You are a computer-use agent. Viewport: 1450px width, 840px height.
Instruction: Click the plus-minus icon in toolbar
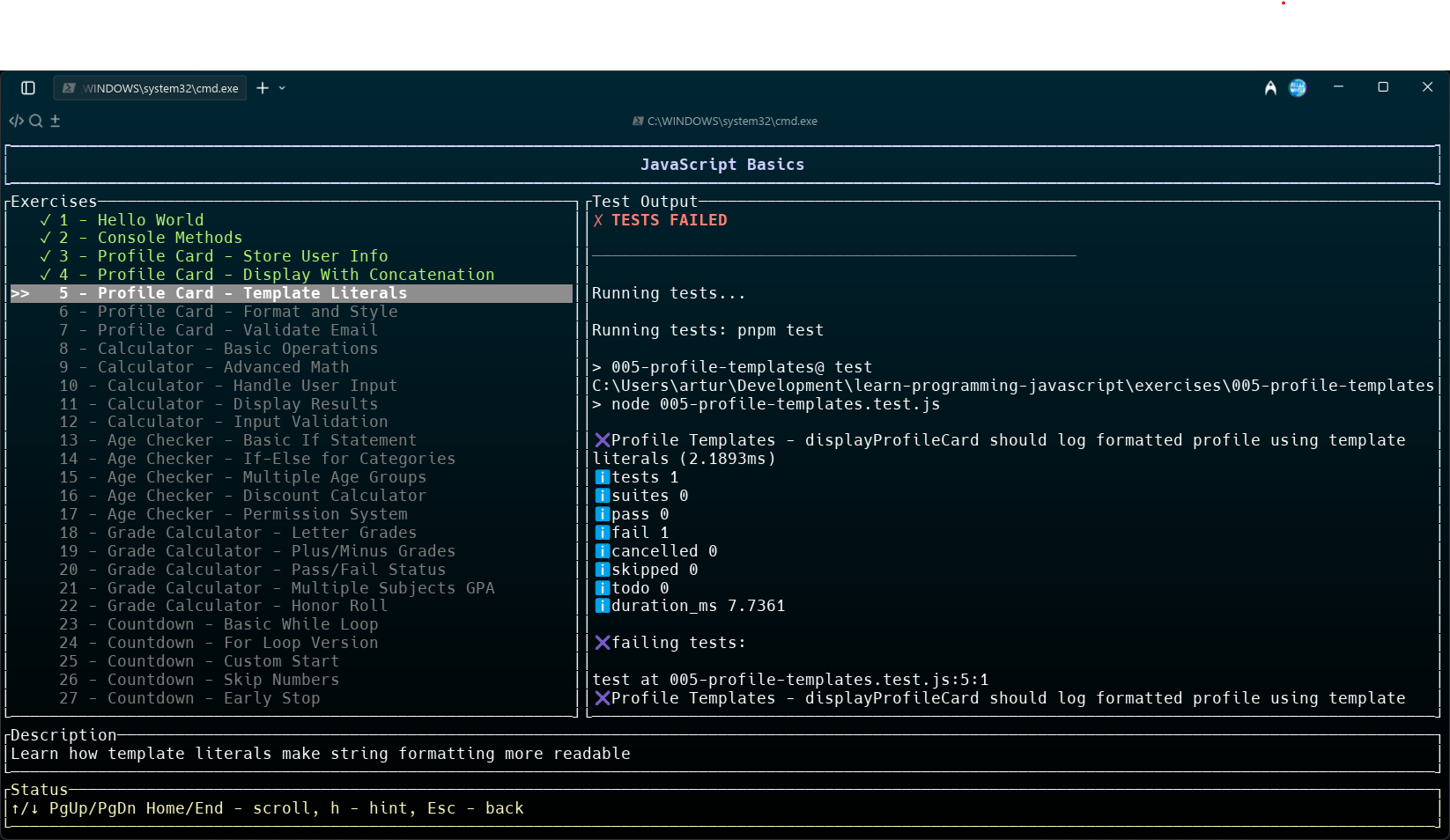pos(55,121)
